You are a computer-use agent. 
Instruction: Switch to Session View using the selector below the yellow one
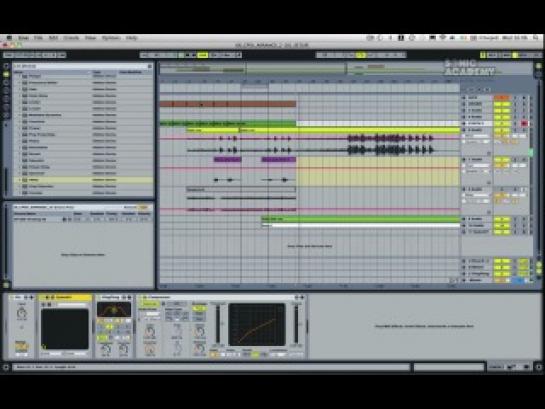tap(538, 74)
